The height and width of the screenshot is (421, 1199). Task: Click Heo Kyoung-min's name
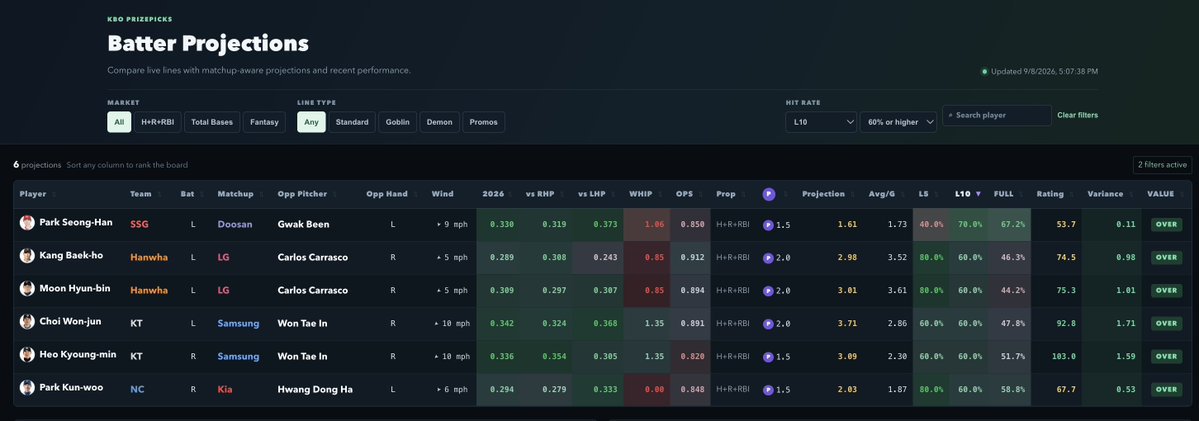coord(80,355)
